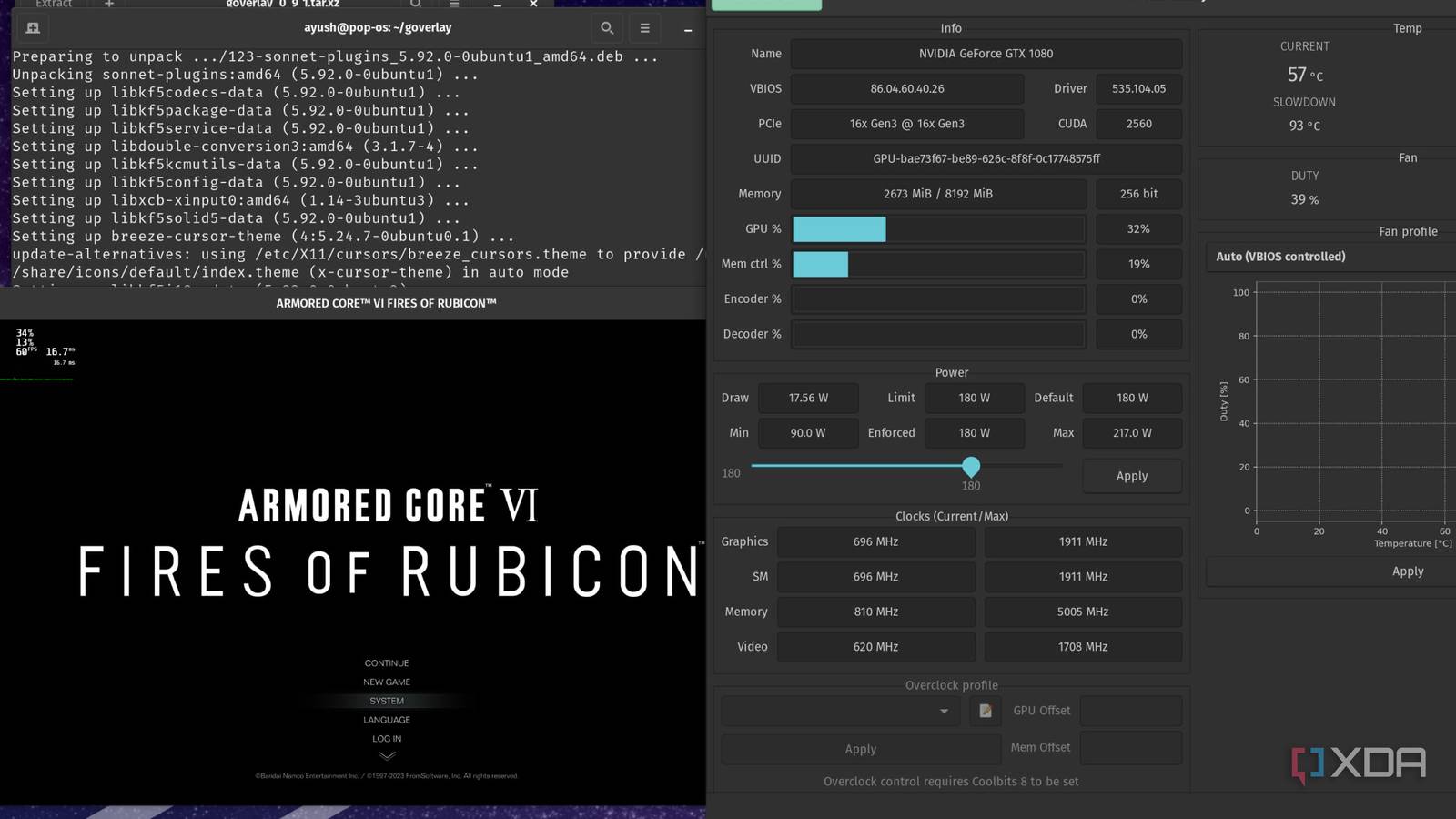Select the VBIOS value 86.04.60.40.26

pyautogui.click(x=907, y=89)
